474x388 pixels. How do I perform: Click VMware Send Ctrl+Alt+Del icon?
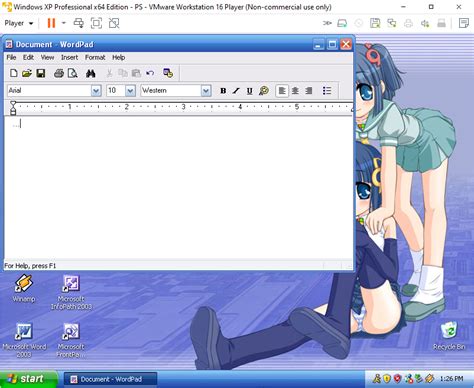79,23
